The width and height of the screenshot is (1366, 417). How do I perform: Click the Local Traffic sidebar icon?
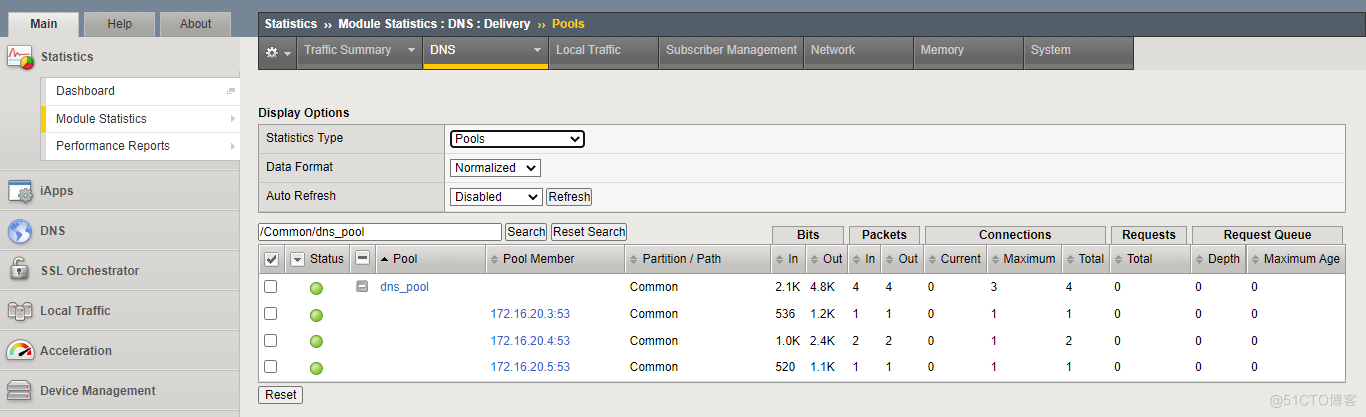20,311
